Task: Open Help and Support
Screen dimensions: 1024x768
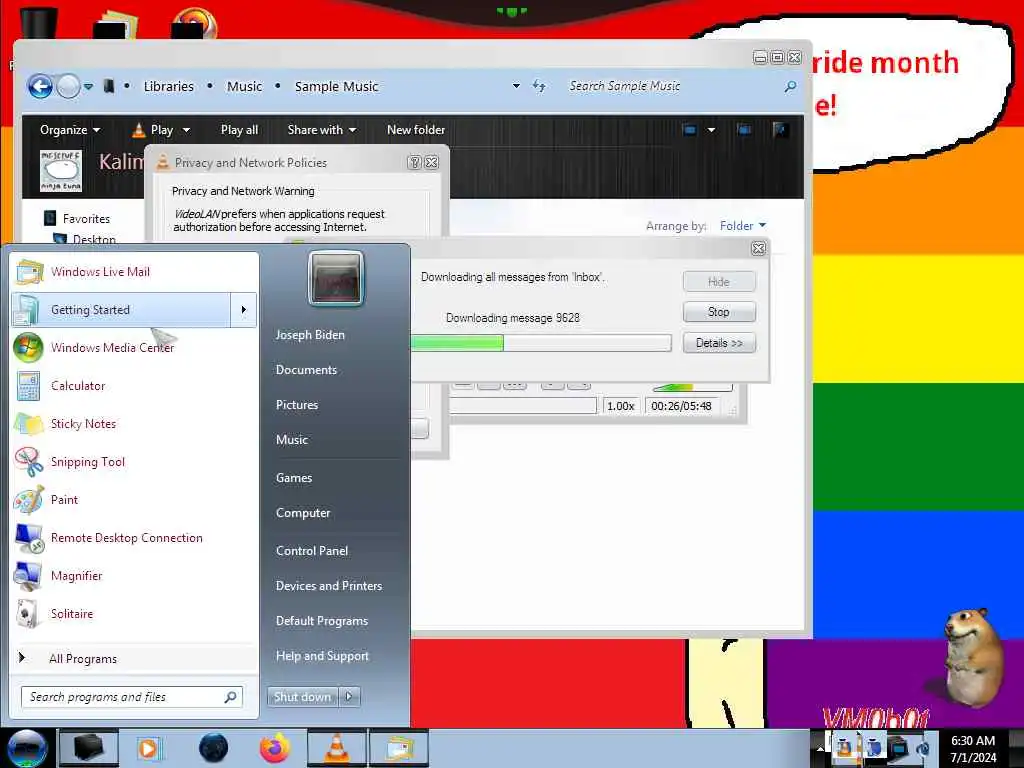Action: point(323,656)
